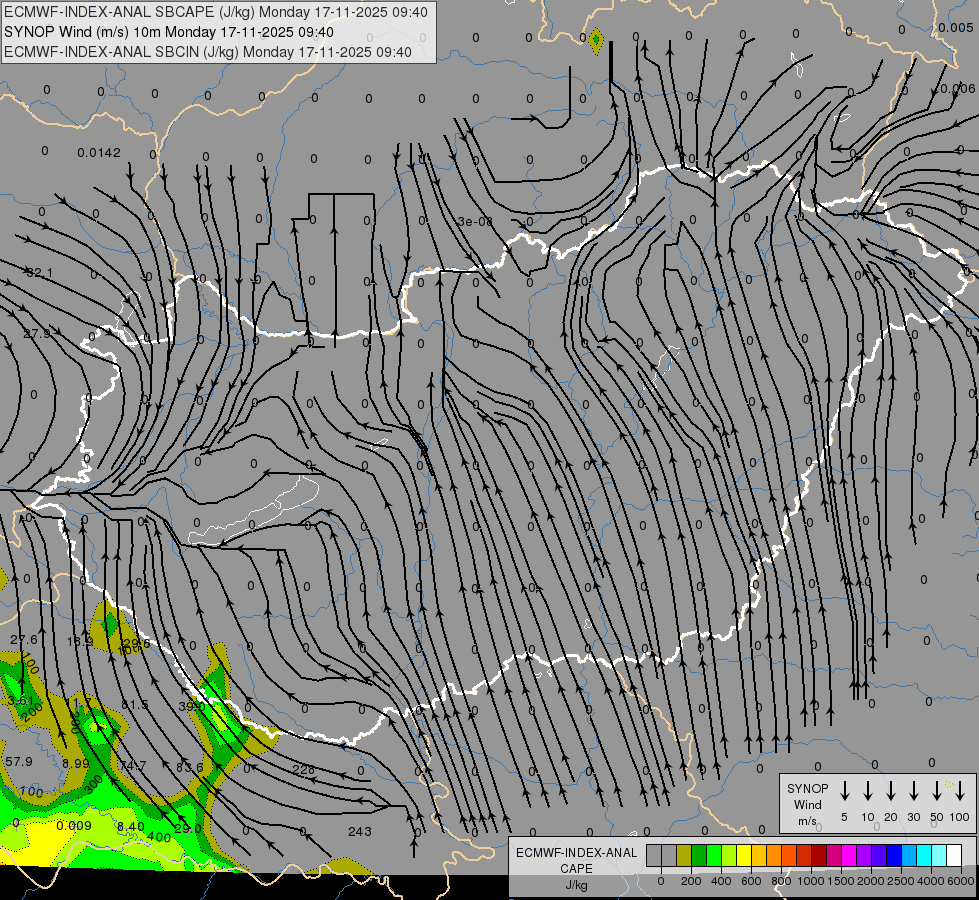Click the 27.9 value on the map

[x=36, y=334]
